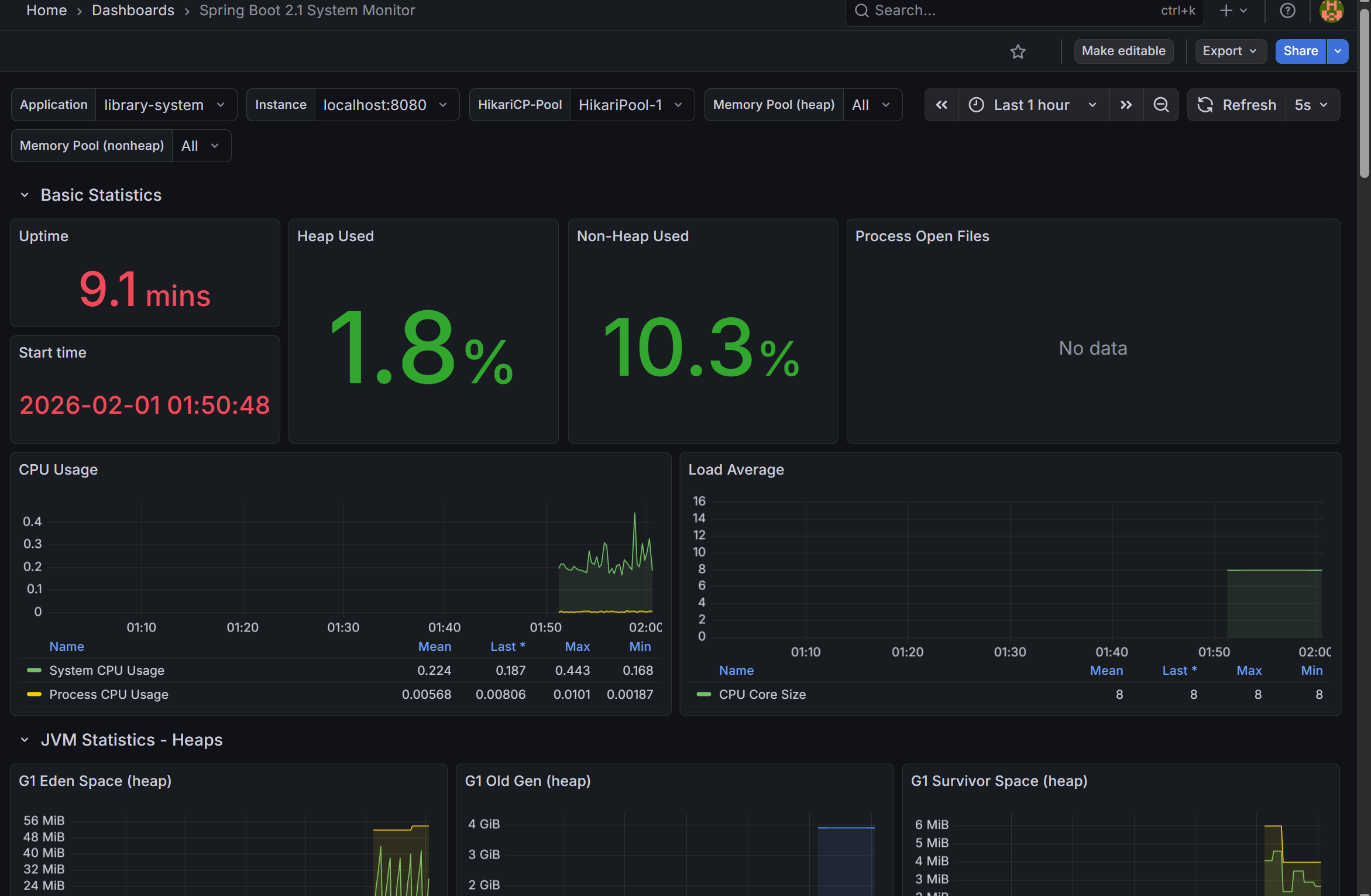Shift time range forward with double-right arrows
The width and height of the screenshot is (1371, 896).
[x=1126, y=105]
